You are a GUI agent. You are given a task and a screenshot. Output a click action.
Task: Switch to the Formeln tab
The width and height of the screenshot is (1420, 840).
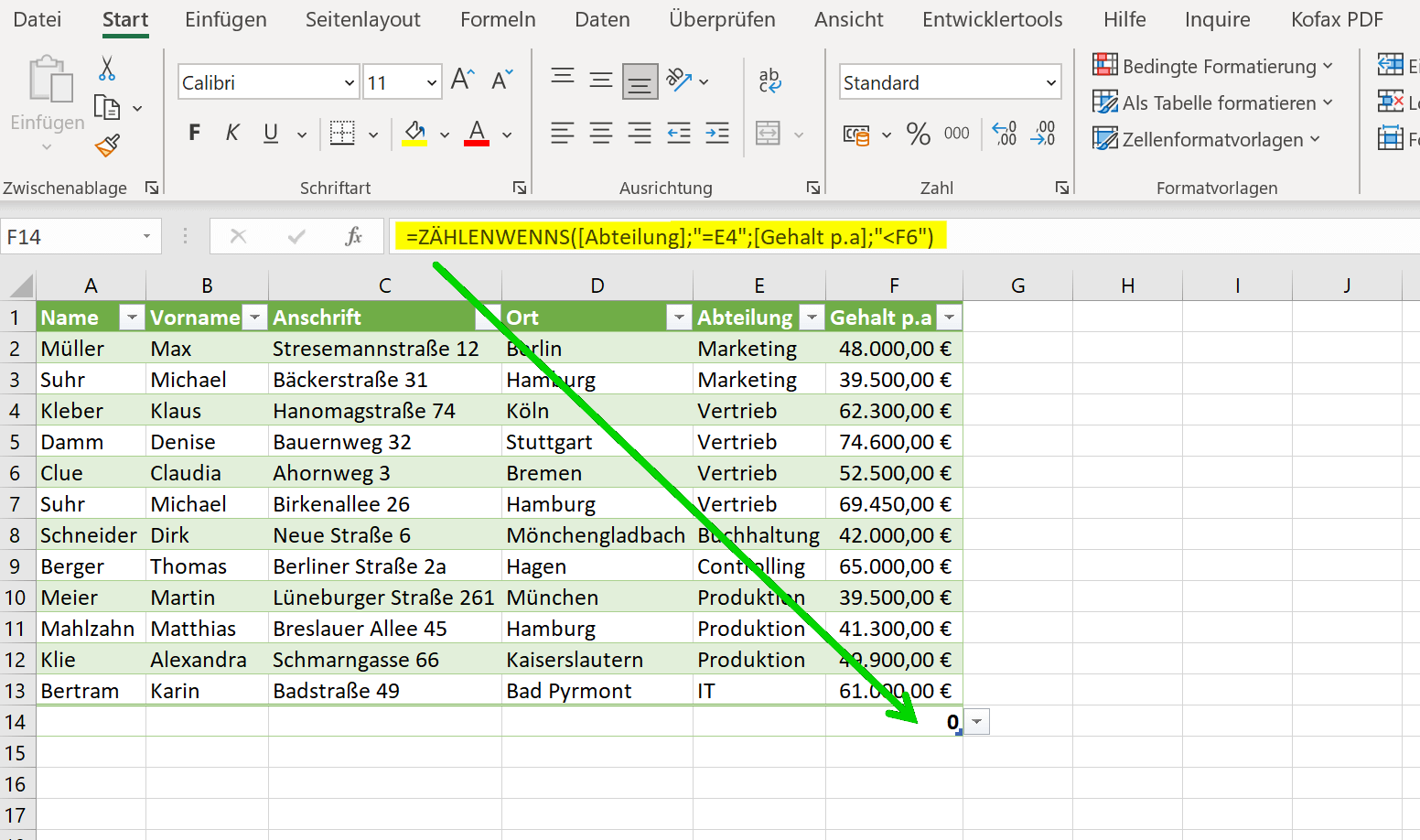(498, 19)
